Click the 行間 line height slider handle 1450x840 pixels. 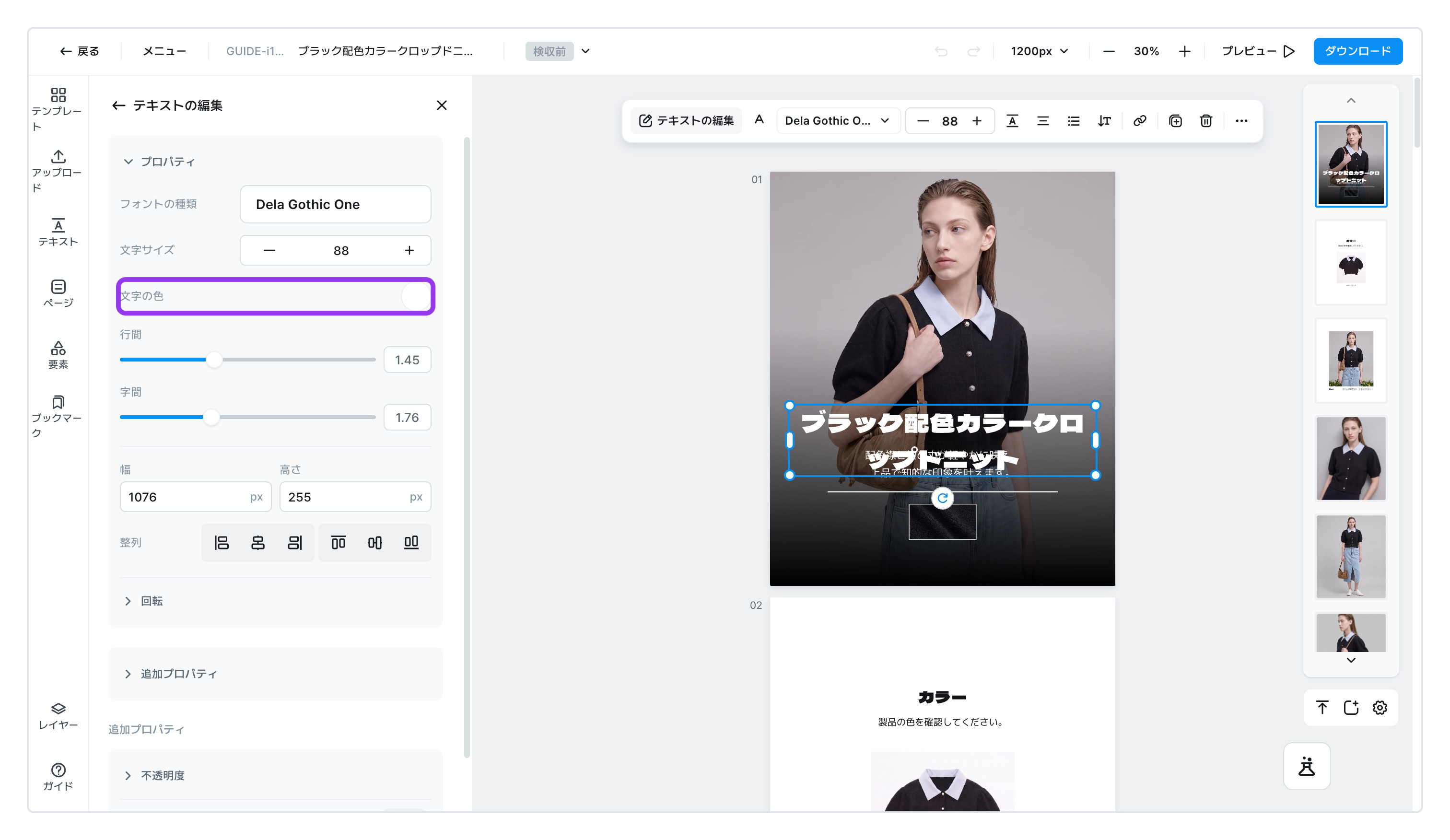tap(213, 360)
